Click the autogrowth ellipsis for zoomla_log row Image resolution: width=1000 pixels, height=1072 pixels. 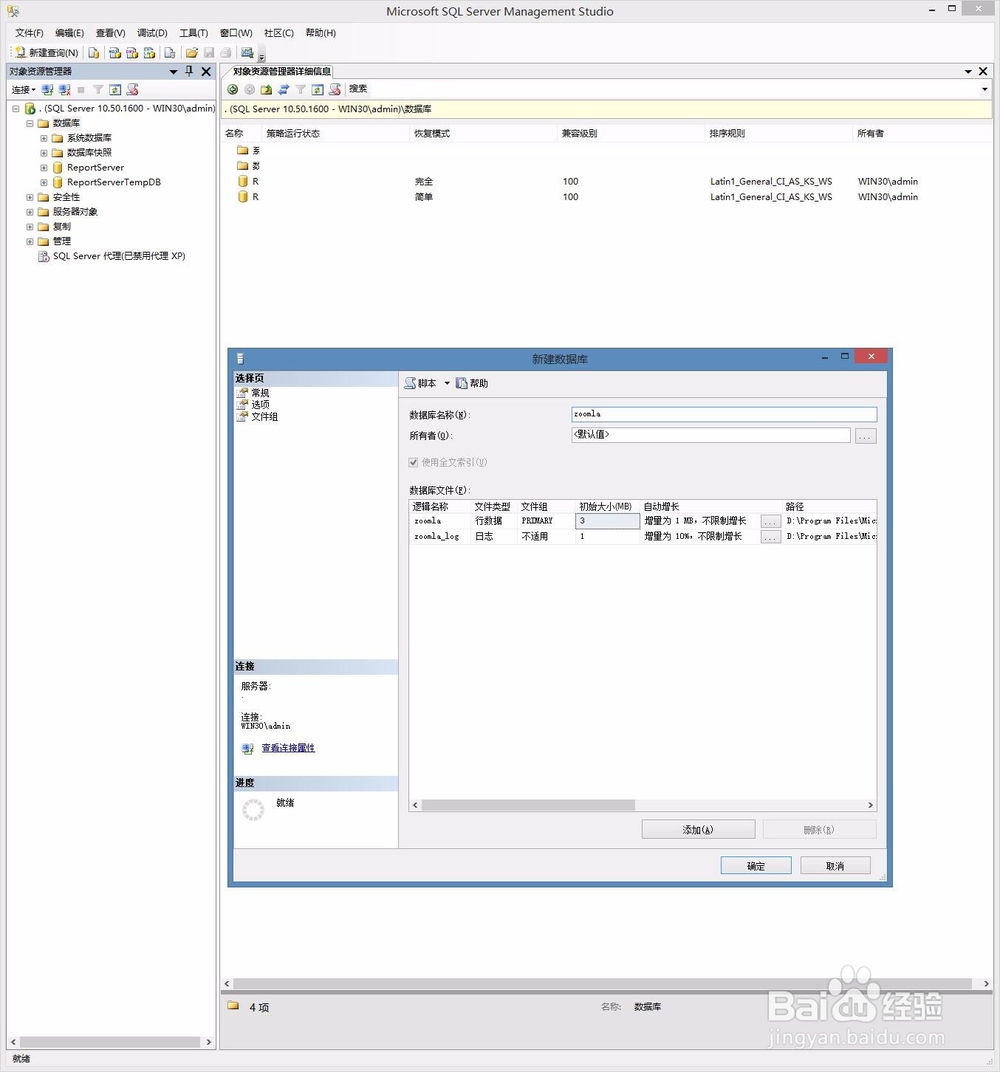tap(770, 537)
